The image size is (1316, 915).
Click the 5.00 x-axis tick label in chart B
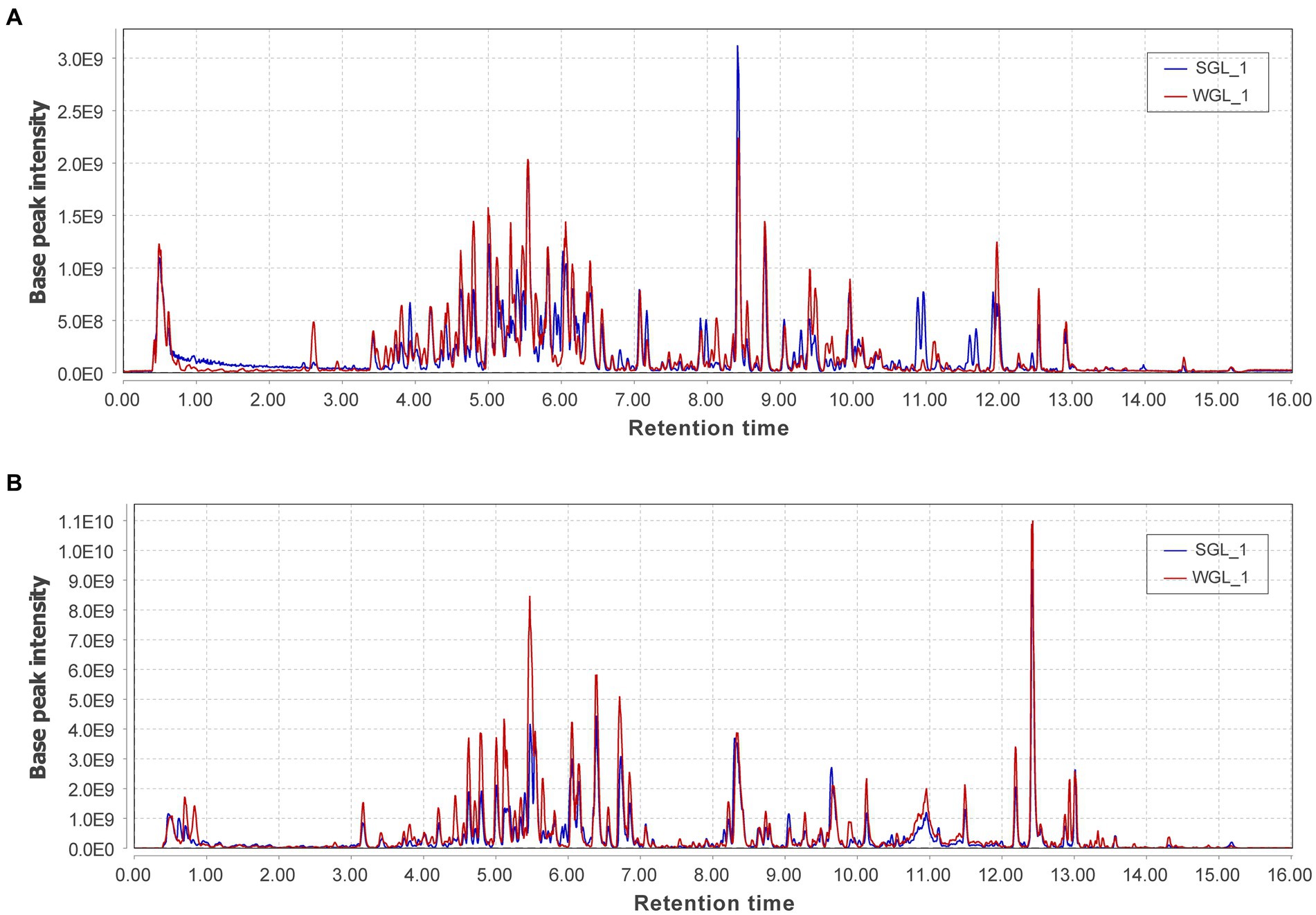[x=494, y=874]
